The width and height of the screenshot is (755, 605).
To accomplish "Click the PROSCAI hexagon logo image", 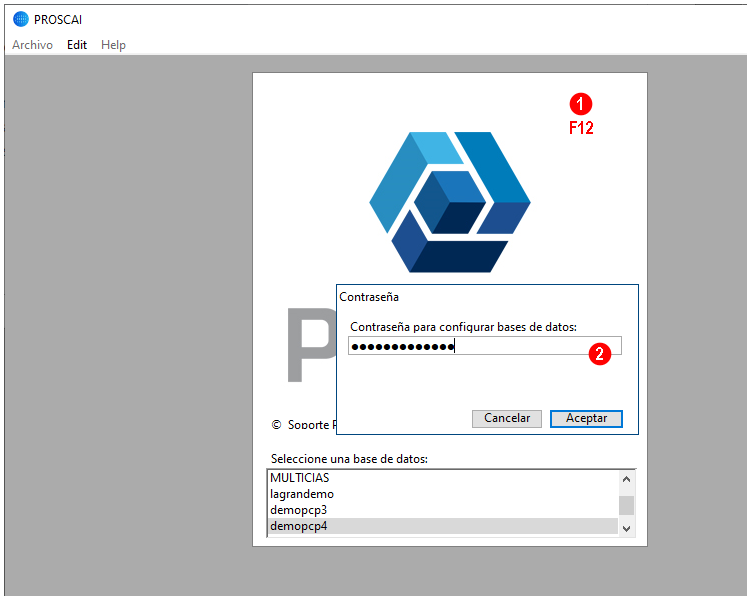I will click(x=450, y=202).
